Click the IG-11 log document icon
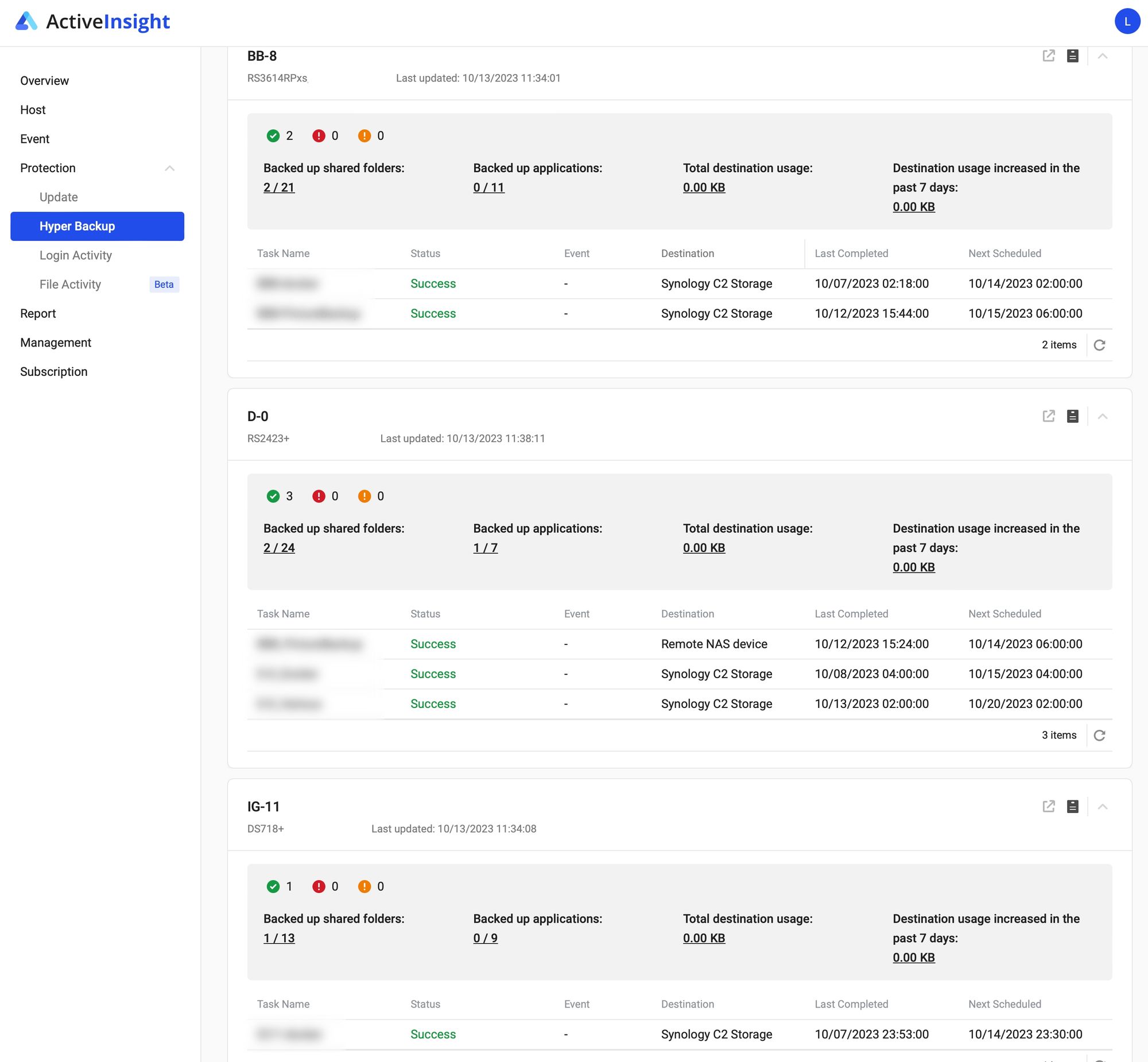Viewport: 1148px width, 1062px height. point(1072,806)
